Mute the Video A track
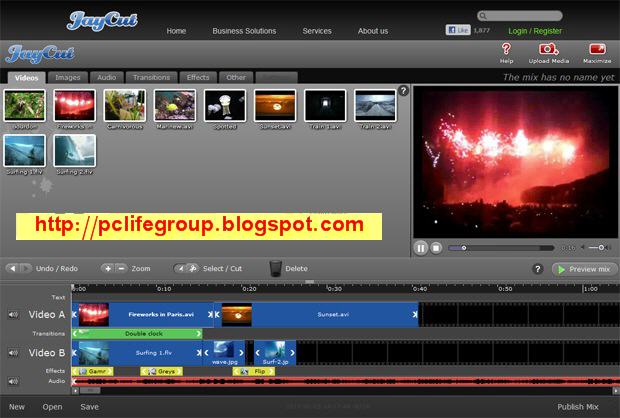Image resolution: width=620 pixels, height=418 pixels. (13, 315)
